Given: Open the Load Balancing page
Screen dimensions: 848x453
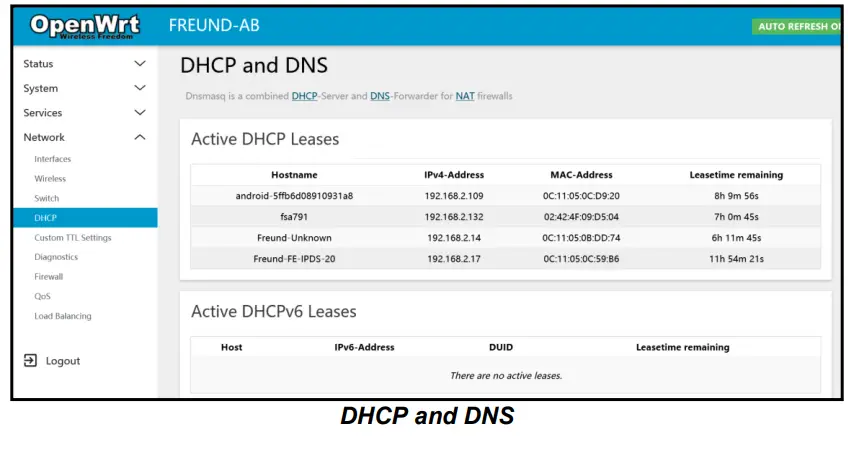Looking at the screenshot, I should pyautogui.click(x=63, y=316).
